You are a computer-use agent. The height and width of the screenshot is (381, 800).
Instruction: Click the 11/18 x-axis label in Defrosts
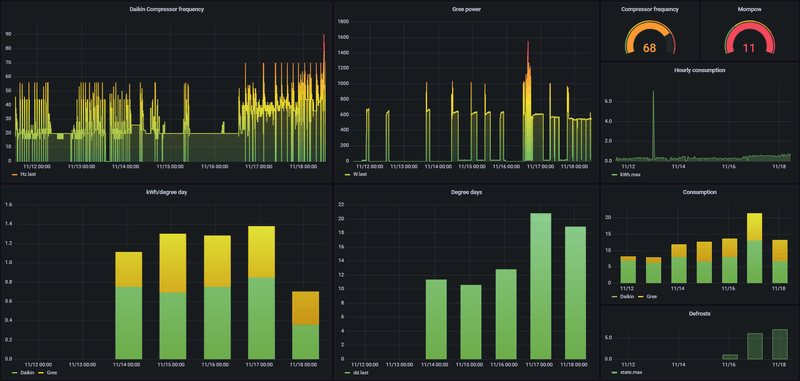779,365
